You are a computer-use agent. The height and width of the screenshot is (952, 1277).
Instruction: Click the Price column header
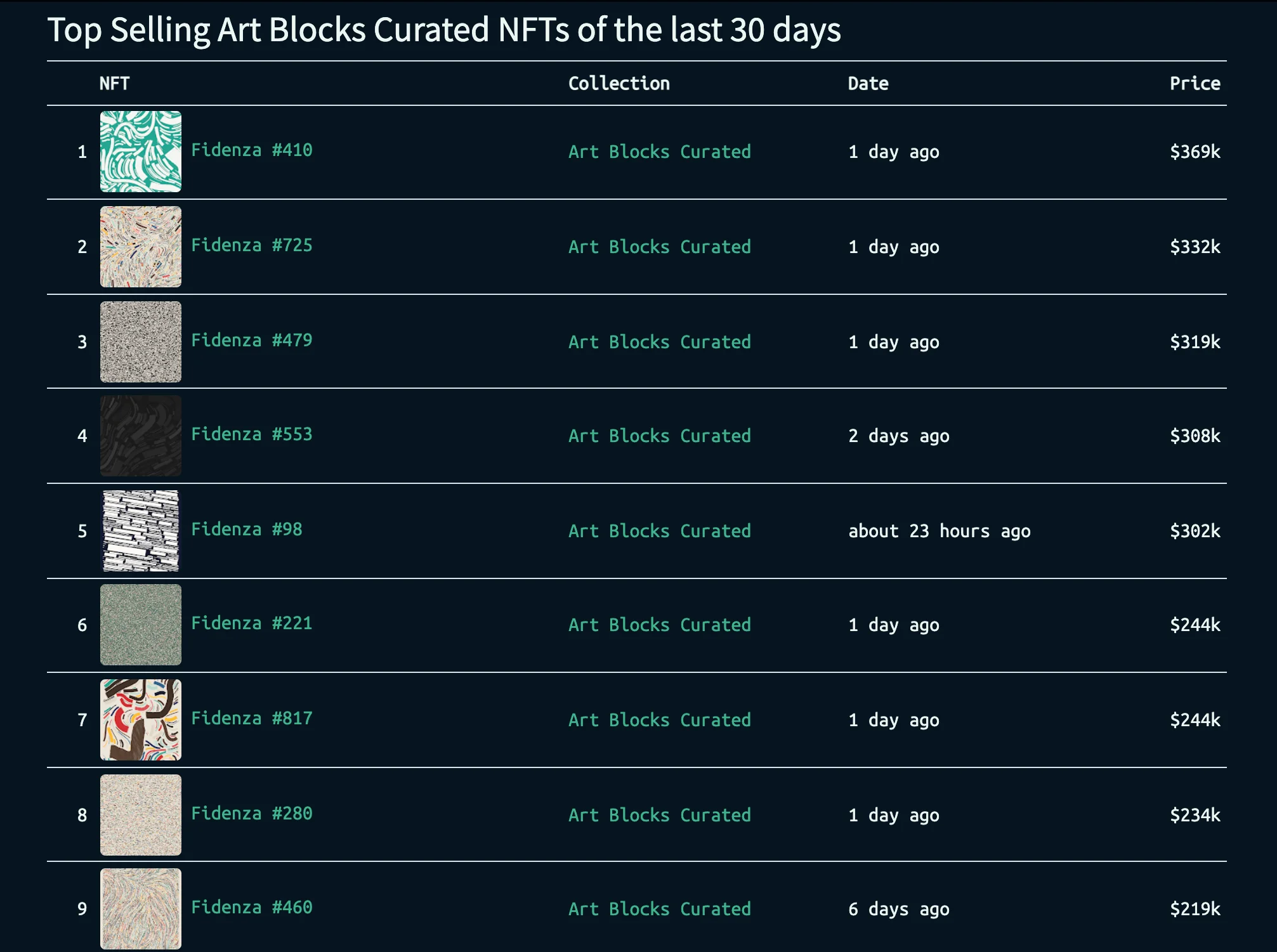pos(1195,84)
